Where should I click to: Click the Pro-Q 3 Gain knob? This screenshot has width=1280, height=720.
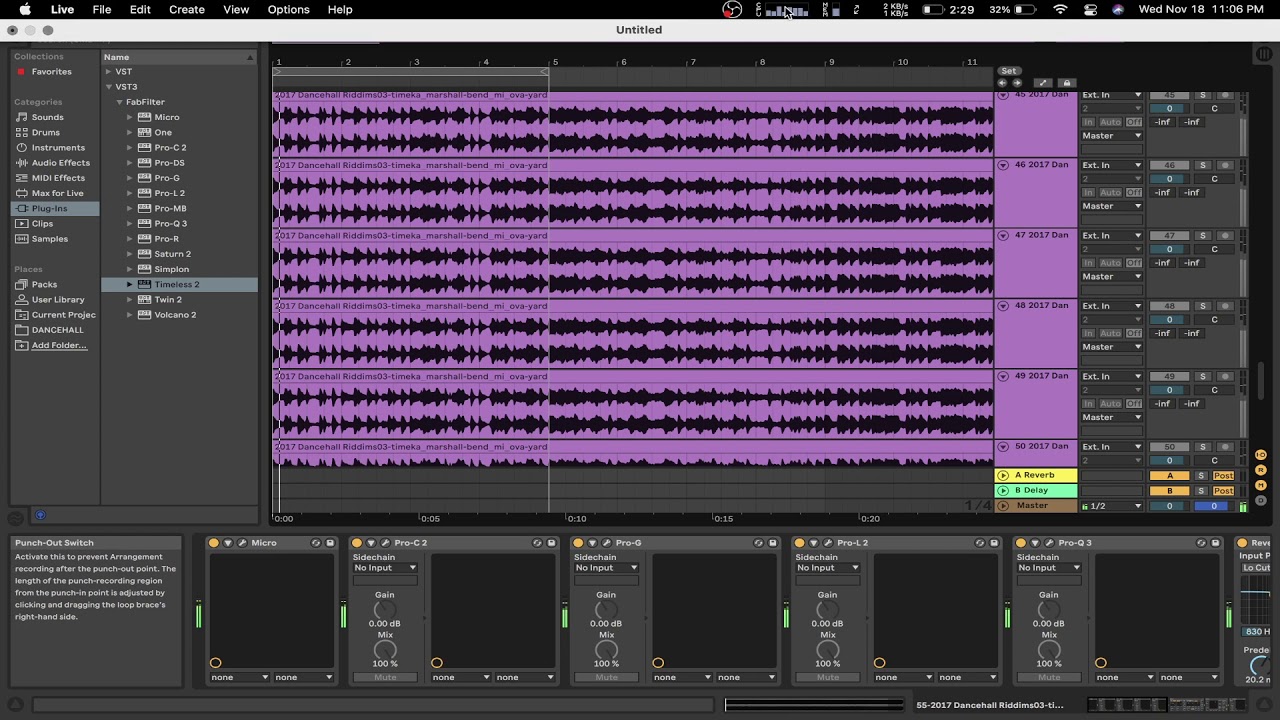(x=1048, y=610)
